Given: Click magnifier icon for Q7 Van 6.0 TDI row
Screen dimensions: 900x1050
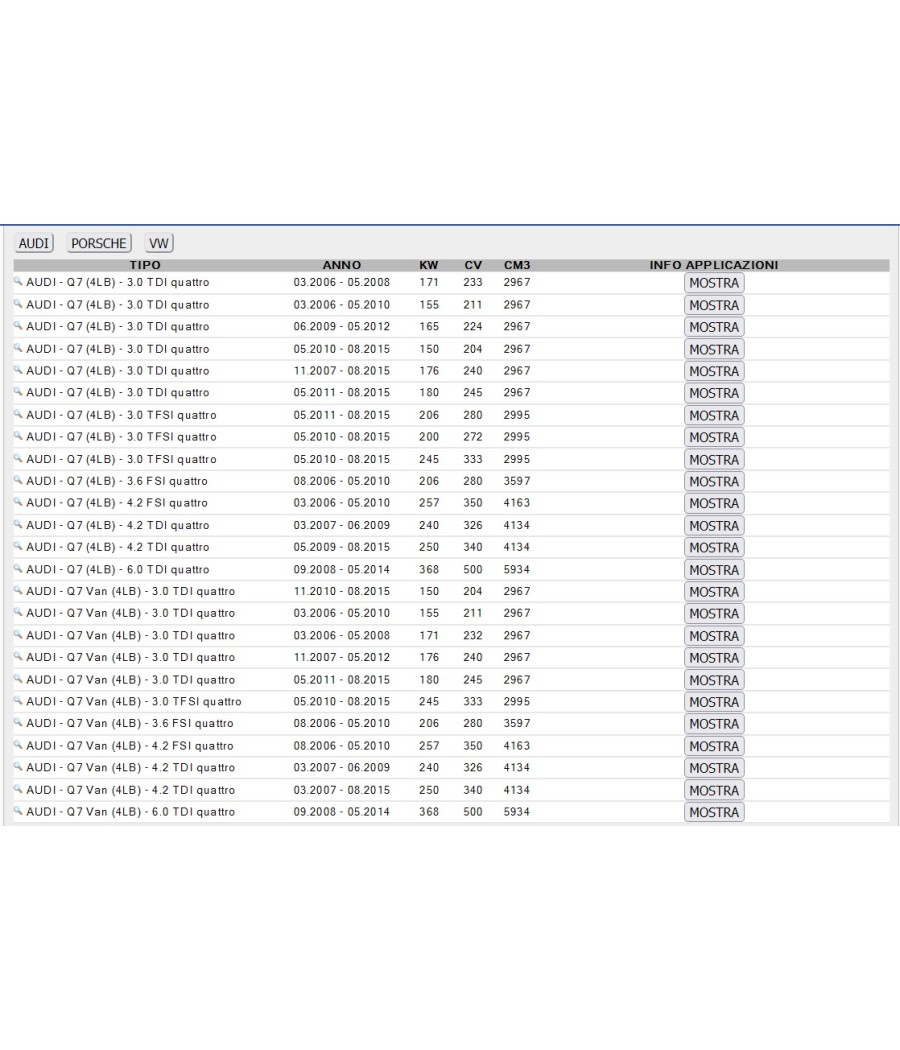Looking at the screenshot, I should 18,812.
